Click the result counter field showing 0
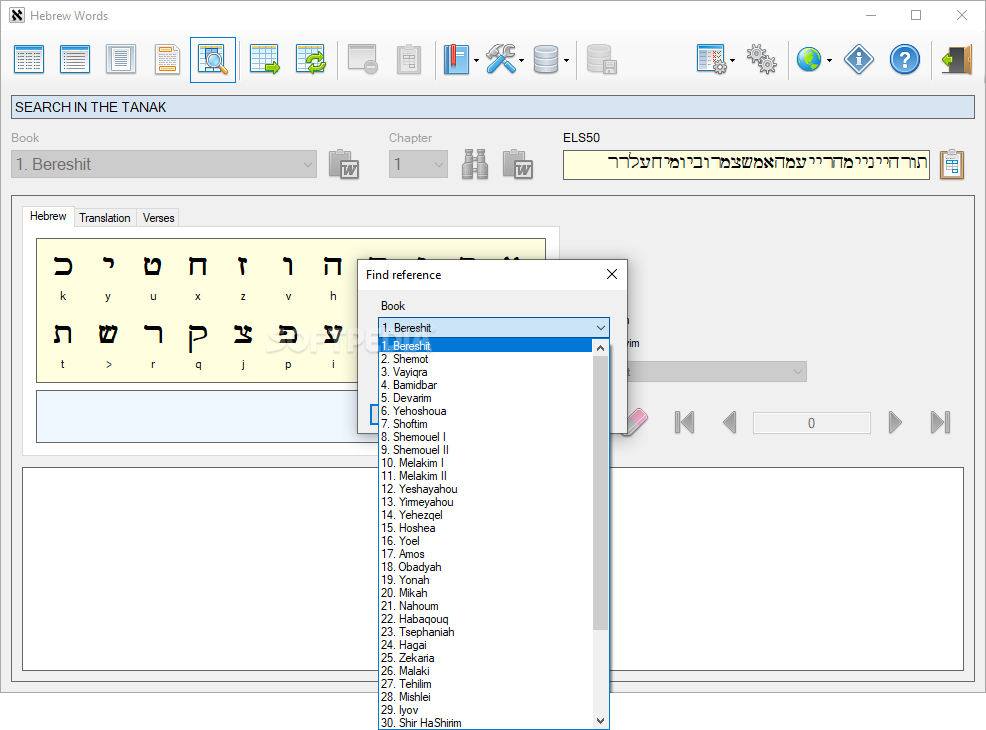Image resolution: width=986 pixels, height=730 pixels. click(x=811, y=423)
